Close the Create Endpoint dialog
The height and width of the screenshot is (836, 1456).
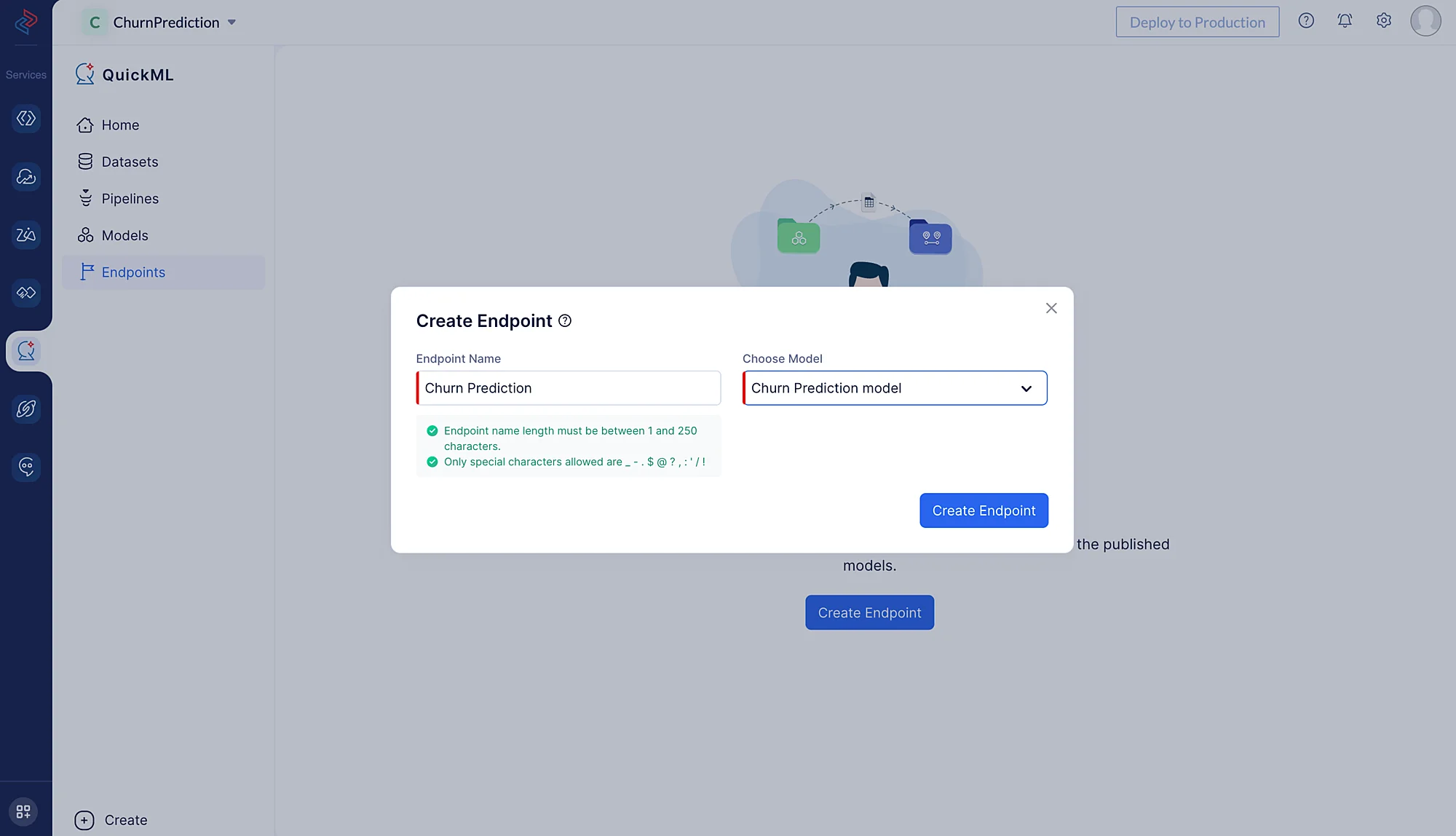coord(1051,309)
